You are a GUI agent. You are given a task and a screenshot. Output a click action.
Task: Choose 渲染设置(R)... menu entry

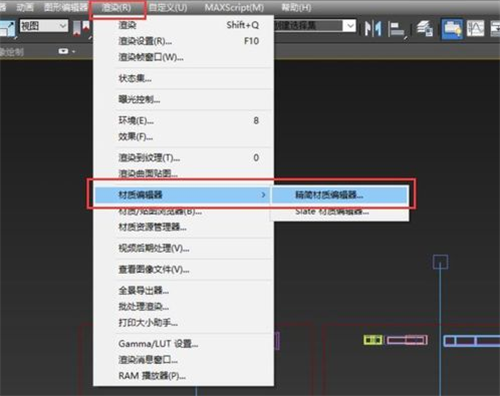point(184,41)
